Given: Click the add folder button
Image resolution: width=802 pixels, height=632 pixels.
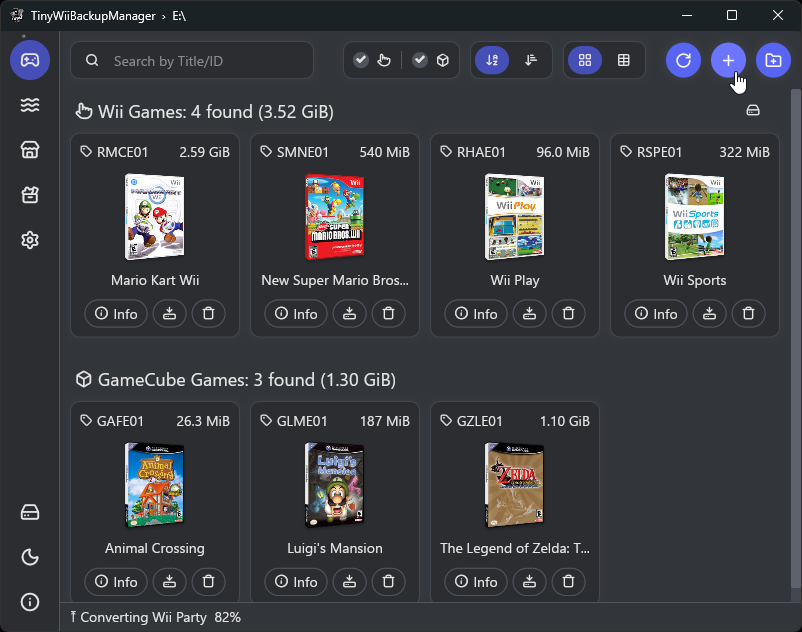Looking at the screenshot, I should (x=773, y=61).
